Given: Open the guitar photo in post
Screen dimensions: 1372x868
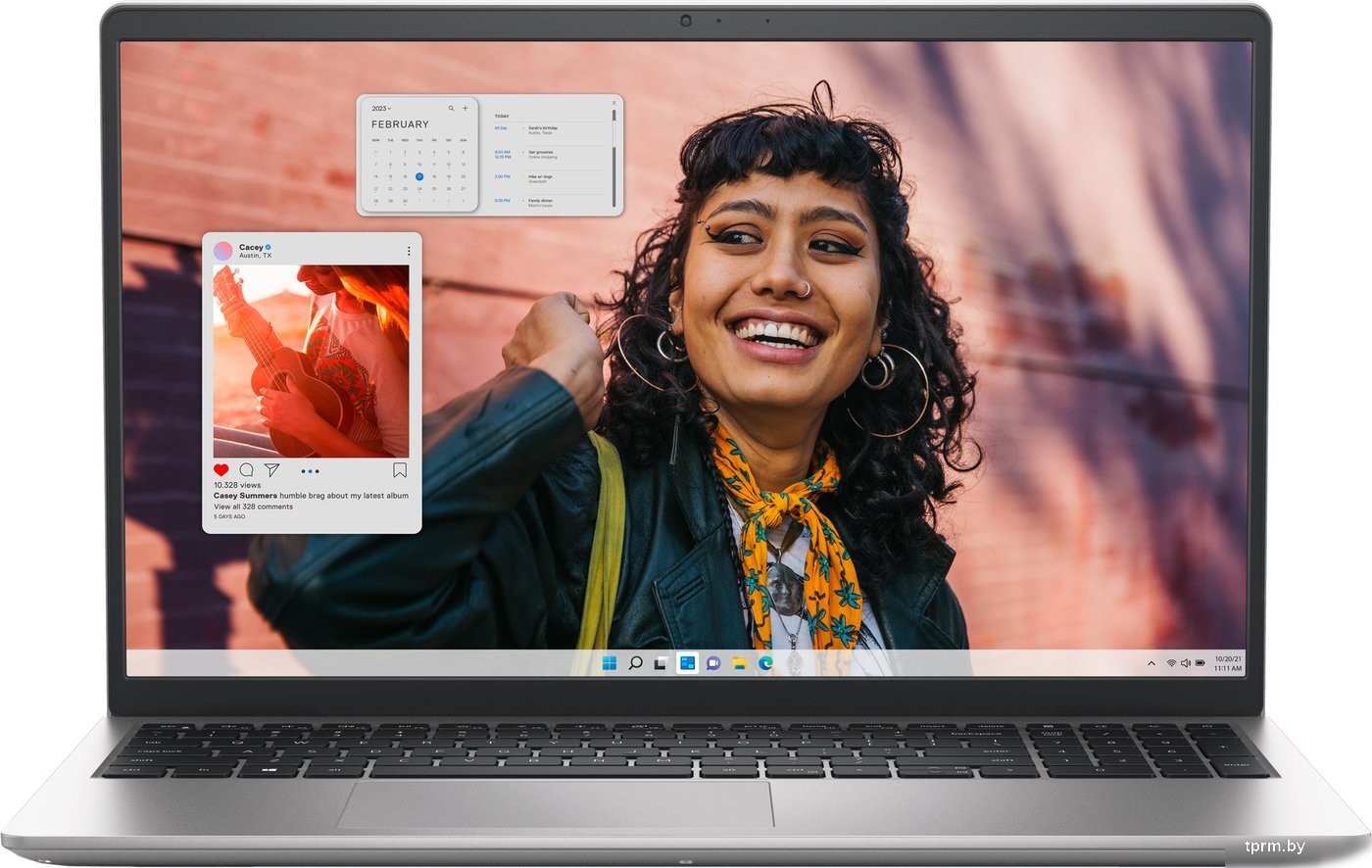Looking at the screenshot, I should point(311,361).
